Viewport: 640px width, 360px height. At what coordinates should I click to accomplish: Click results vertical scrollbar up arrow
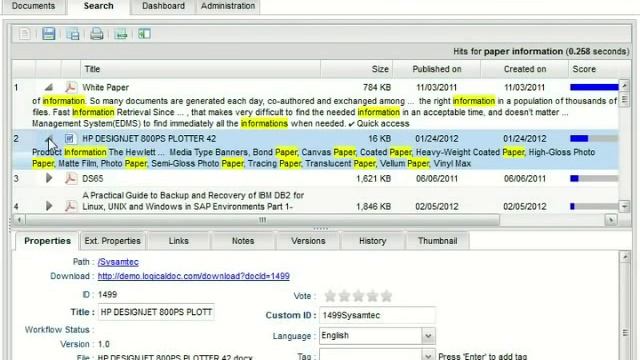[624, 86]
